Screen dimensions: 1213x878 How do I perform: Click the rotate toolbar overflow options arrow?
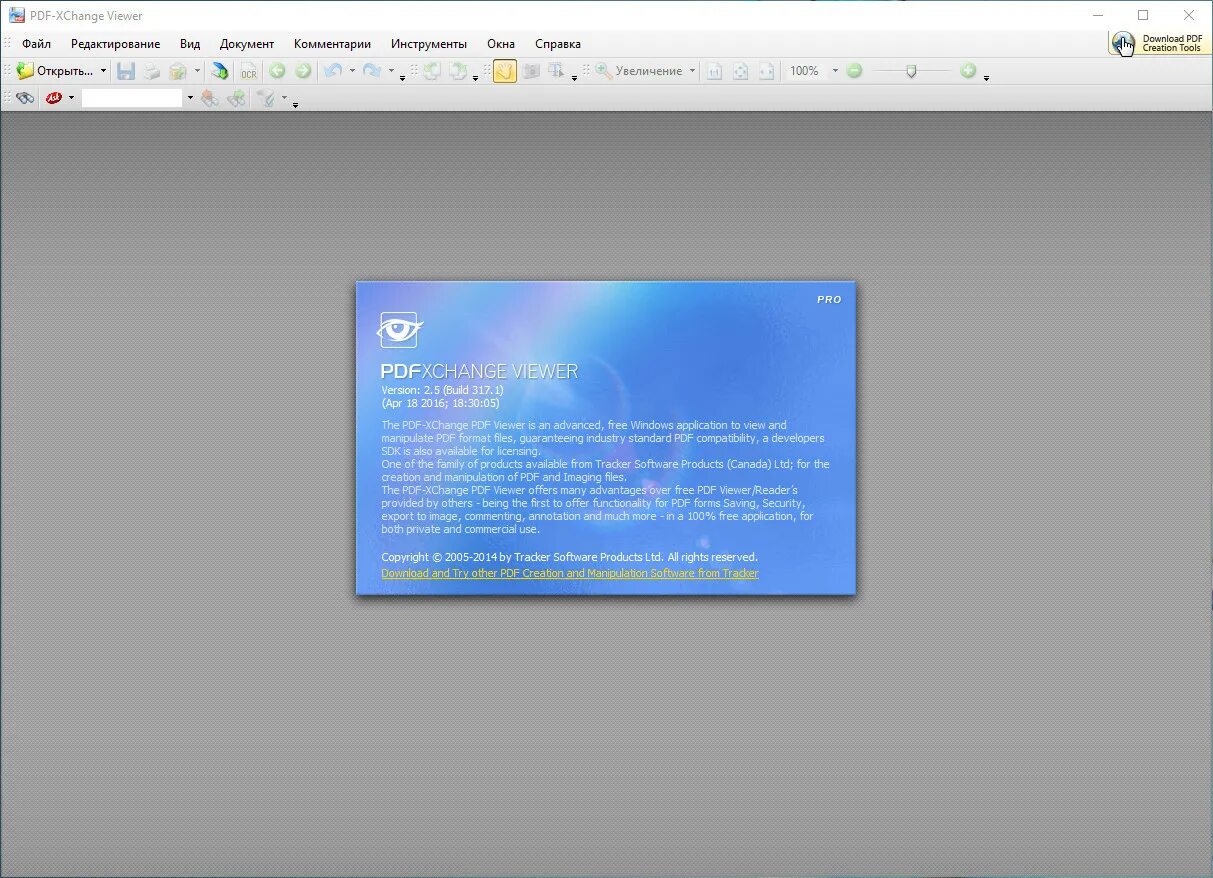point(475,77)
